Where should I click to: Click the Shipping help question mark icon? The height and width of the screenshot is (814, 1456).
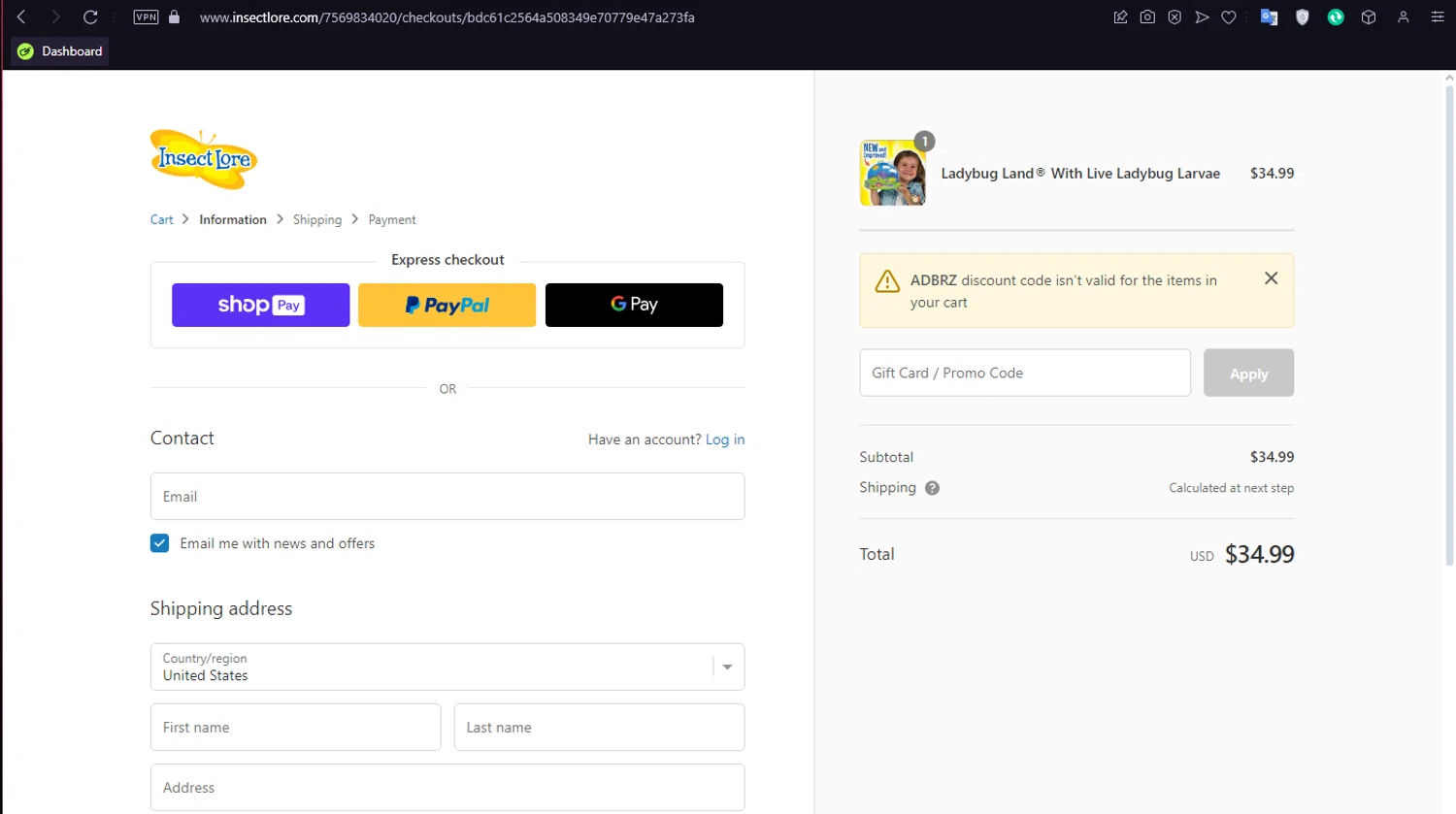pos(932,488)
